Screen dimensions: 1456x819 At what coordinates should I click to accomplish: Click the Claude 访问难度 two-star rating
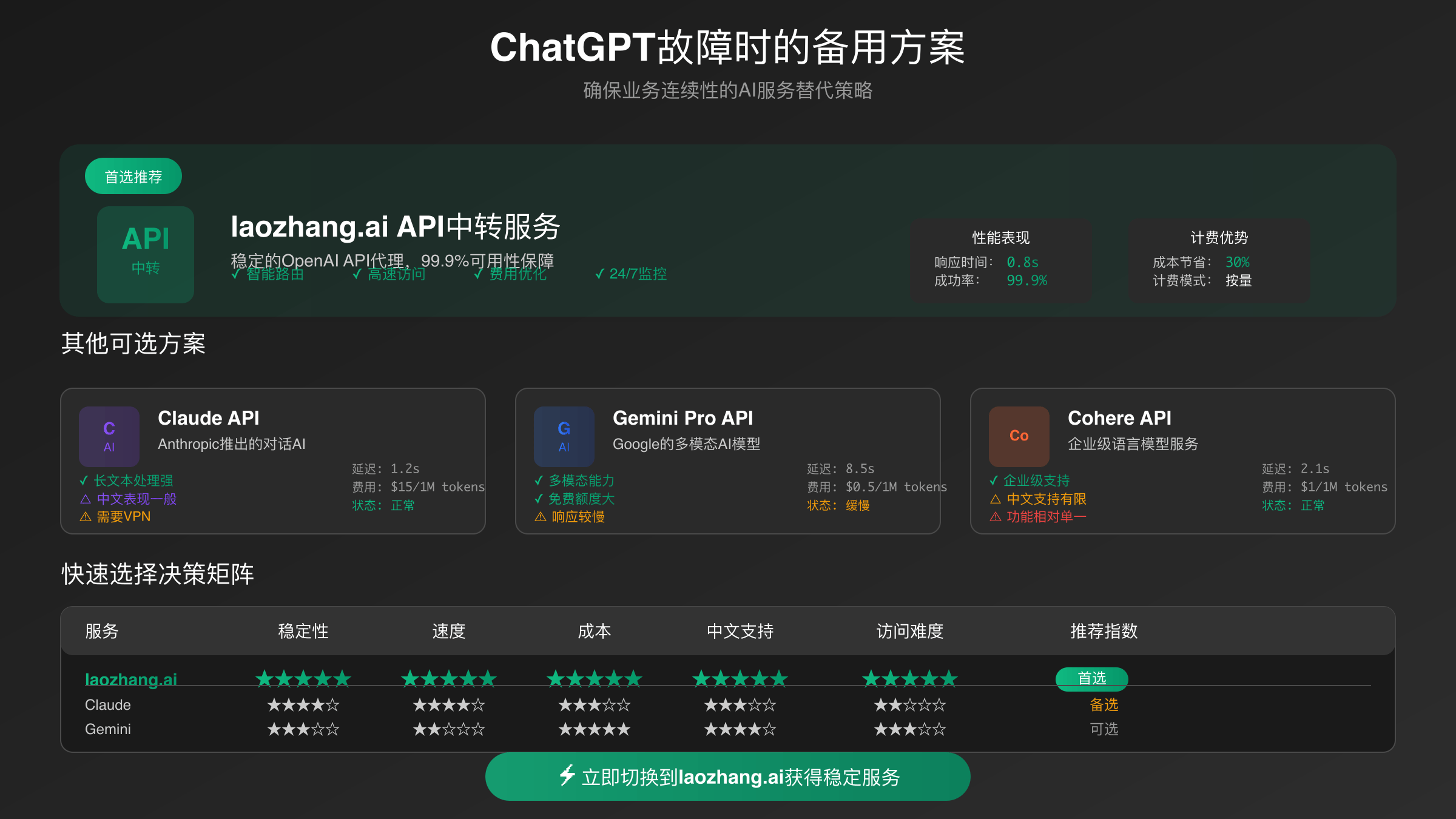(910, 705)
